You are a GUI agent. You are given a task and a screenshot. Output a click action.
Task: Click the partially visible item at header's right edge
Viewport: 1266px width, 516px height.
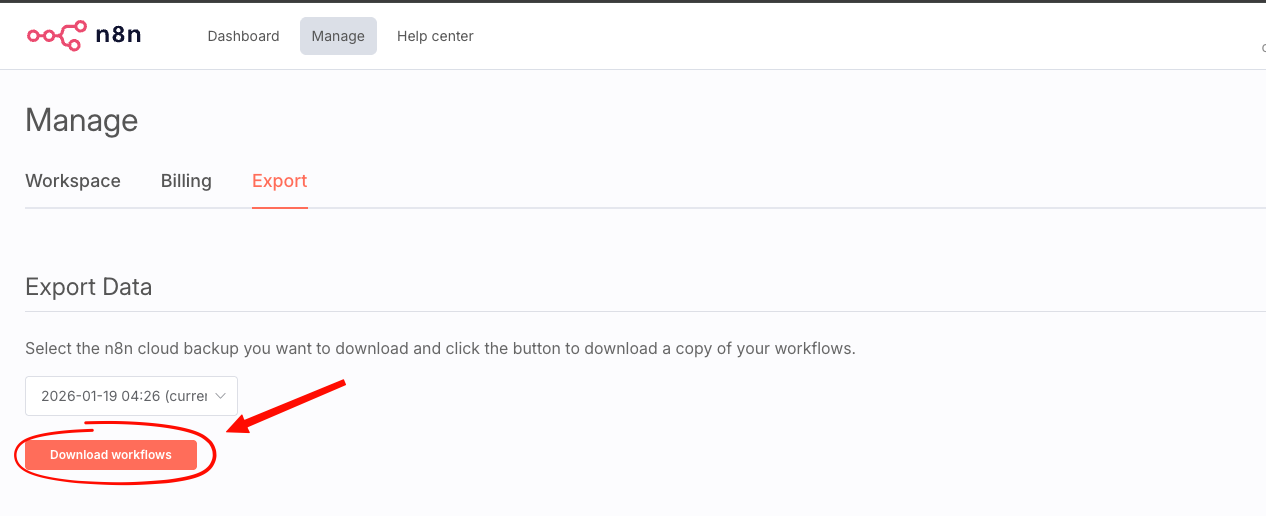click(x=1261, y=48)
